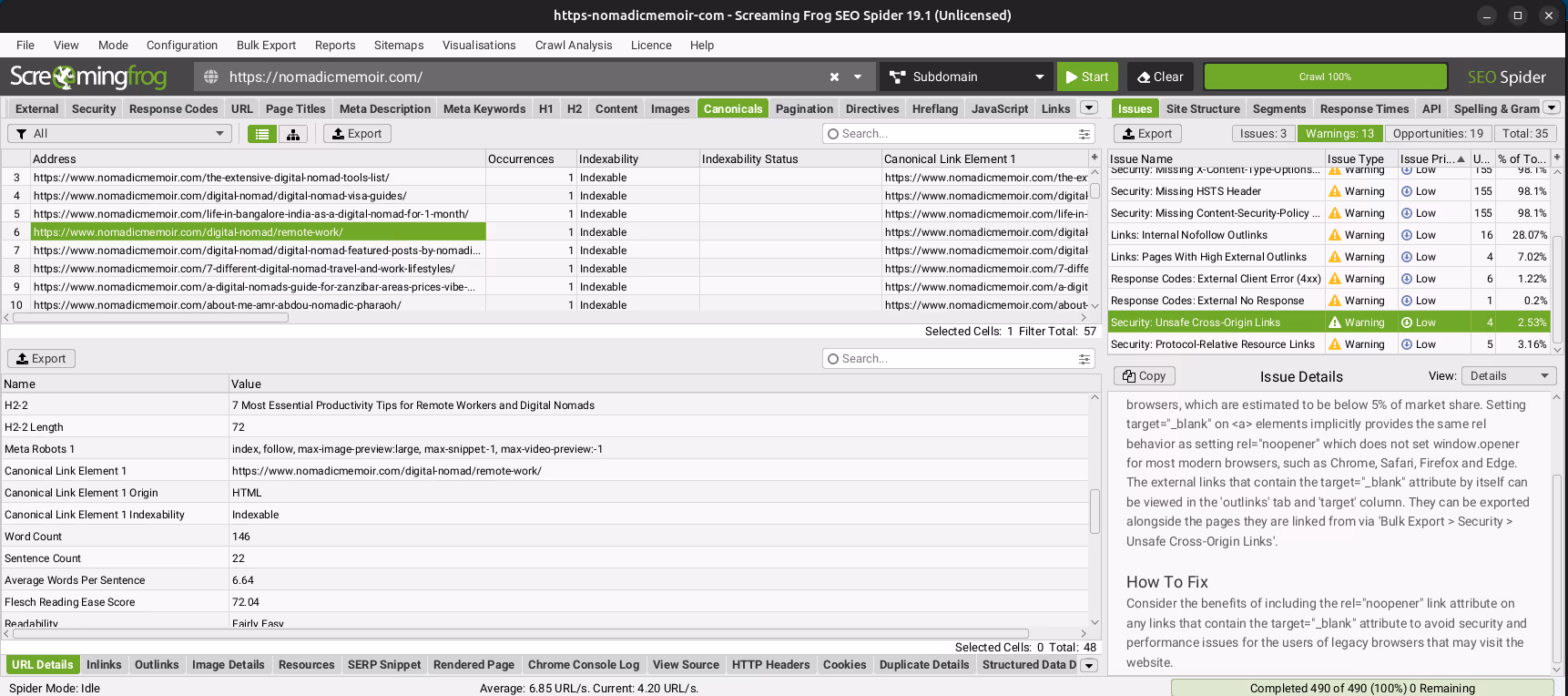Sort by Indexability Status column header

[789, 159]
